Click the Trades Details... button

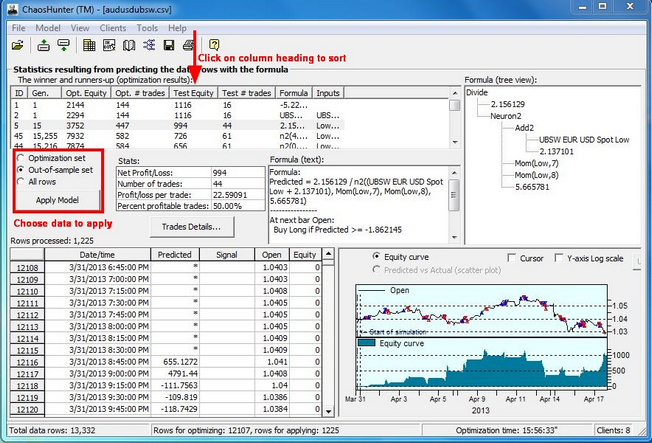click(191, 227)
